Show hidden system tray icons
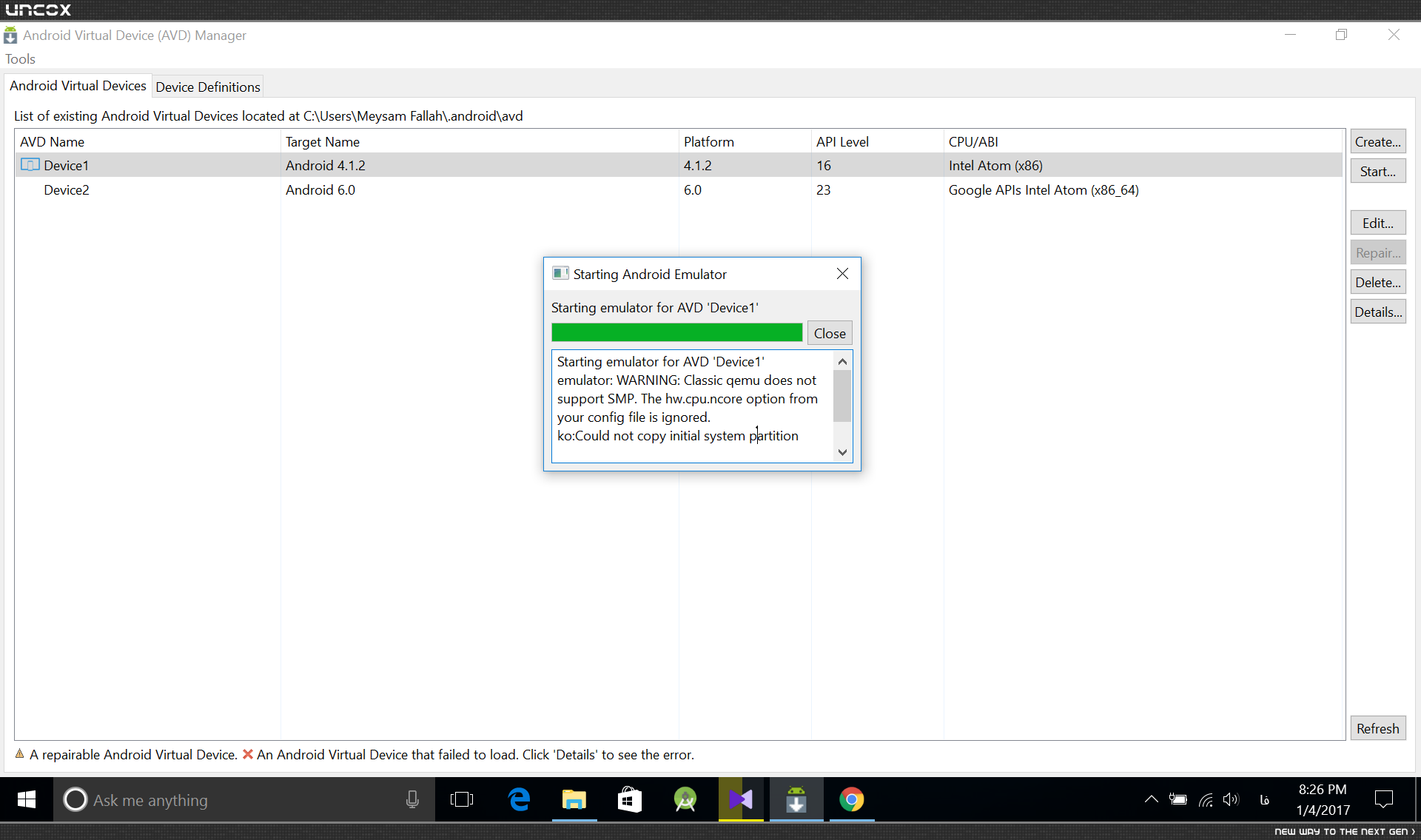The width and height of the screenshot is (1421, 840). (1151, 799)
